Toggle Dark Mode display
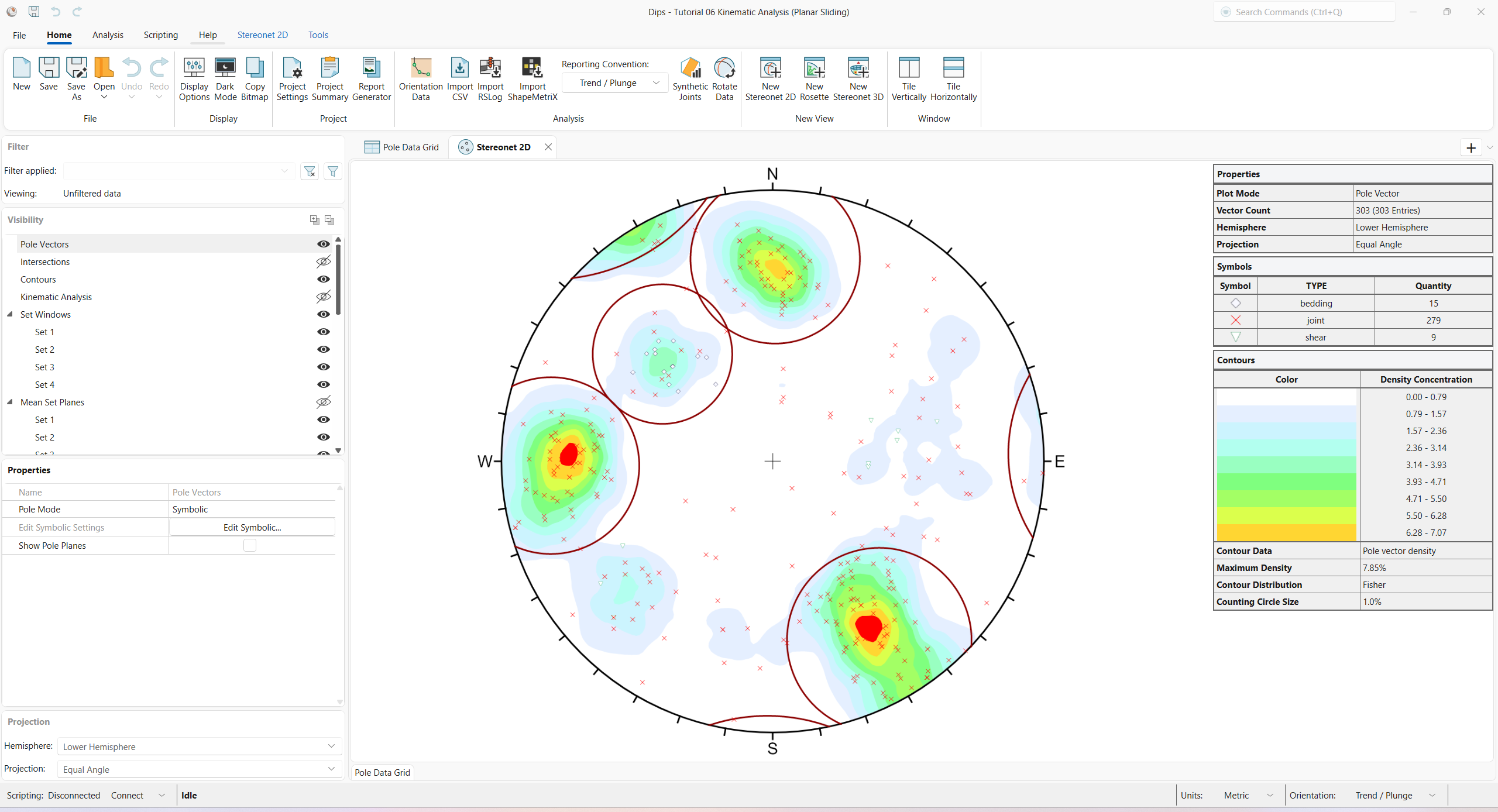 tap(225, 78)
